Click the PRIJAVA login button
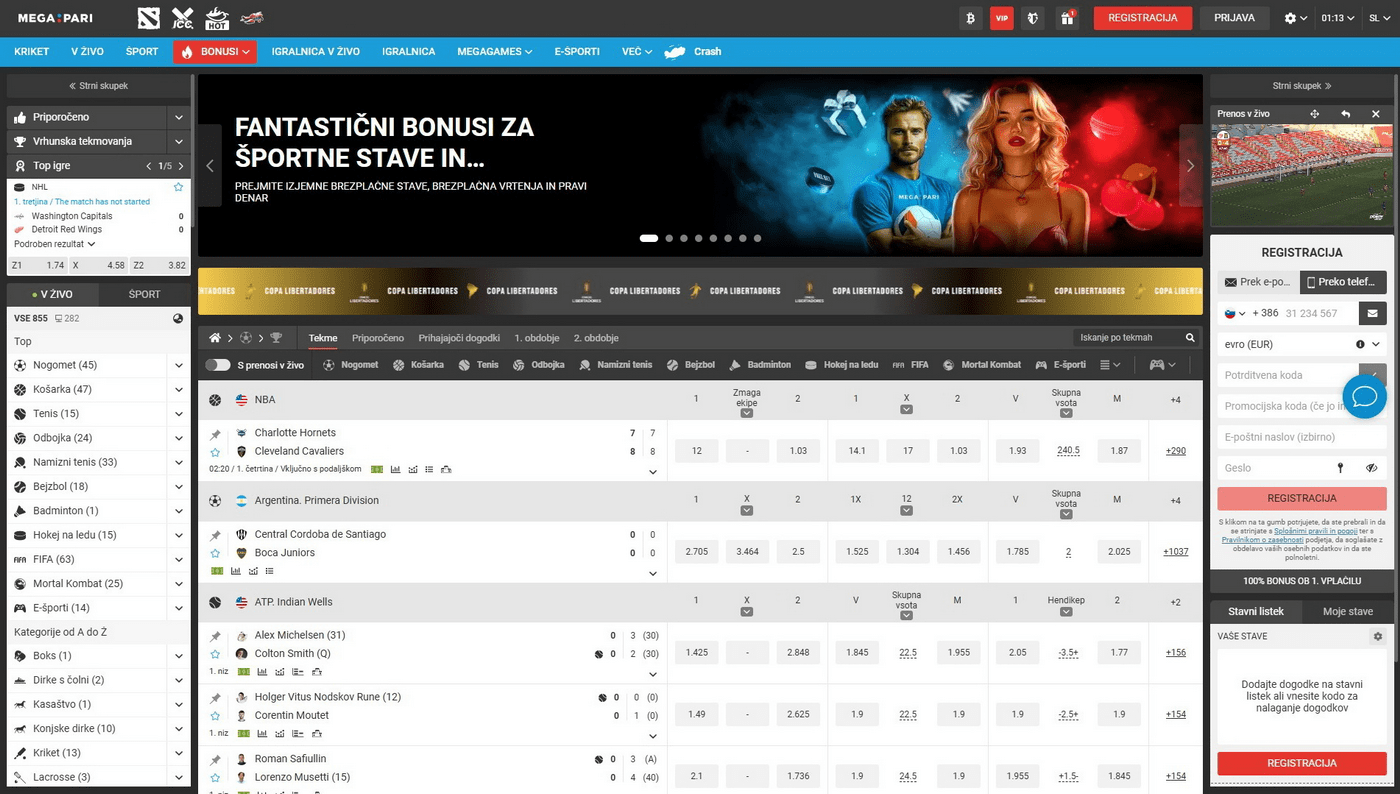 pyautogui.click(x=1234, y=17)
